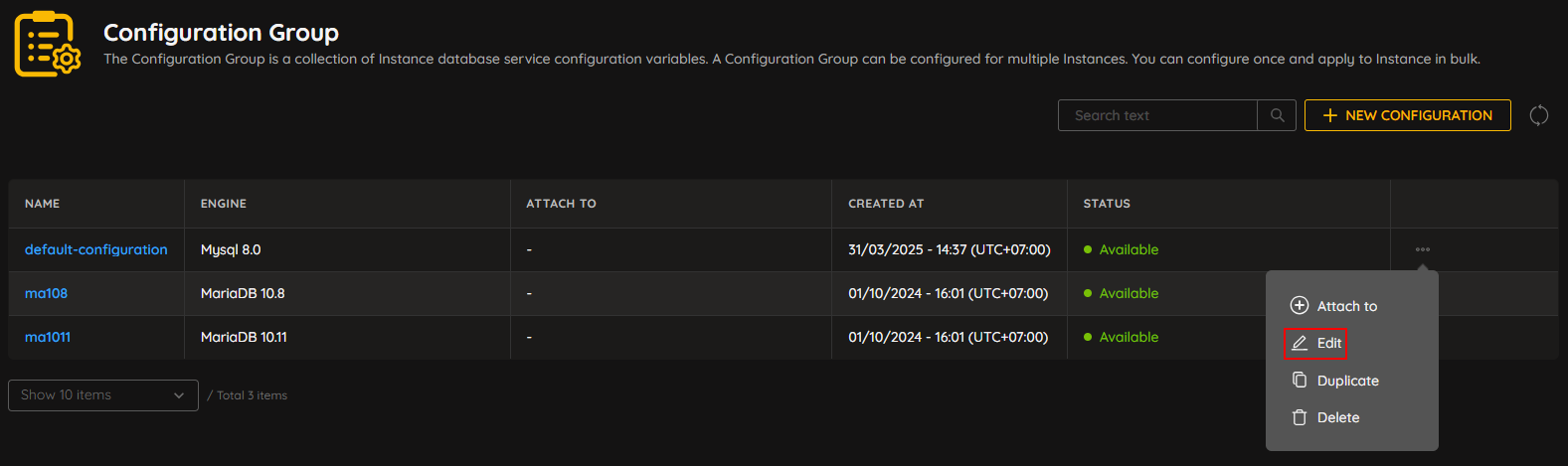Open the ma108 configuration link
The width and height of the screenshot is (1568, 466).
(46, 293)
